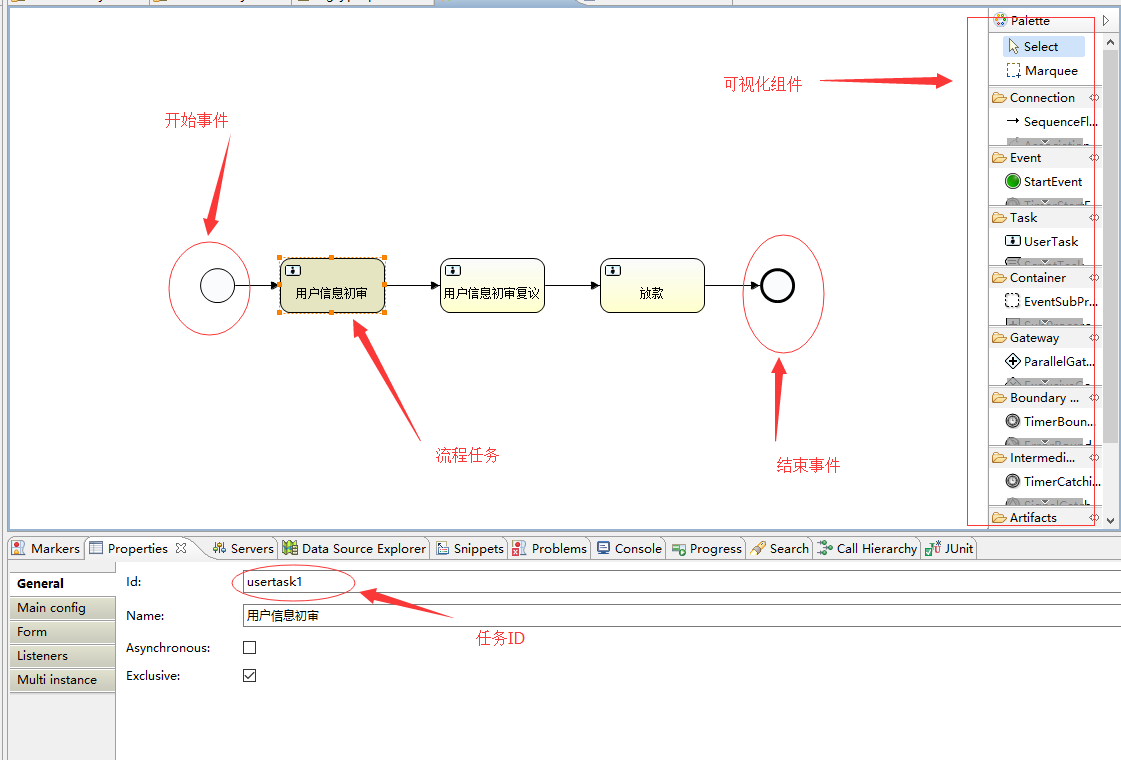Select the TimerCatchingEvent palette tool
The image size is (1121, 760).
coord(1052,482)
